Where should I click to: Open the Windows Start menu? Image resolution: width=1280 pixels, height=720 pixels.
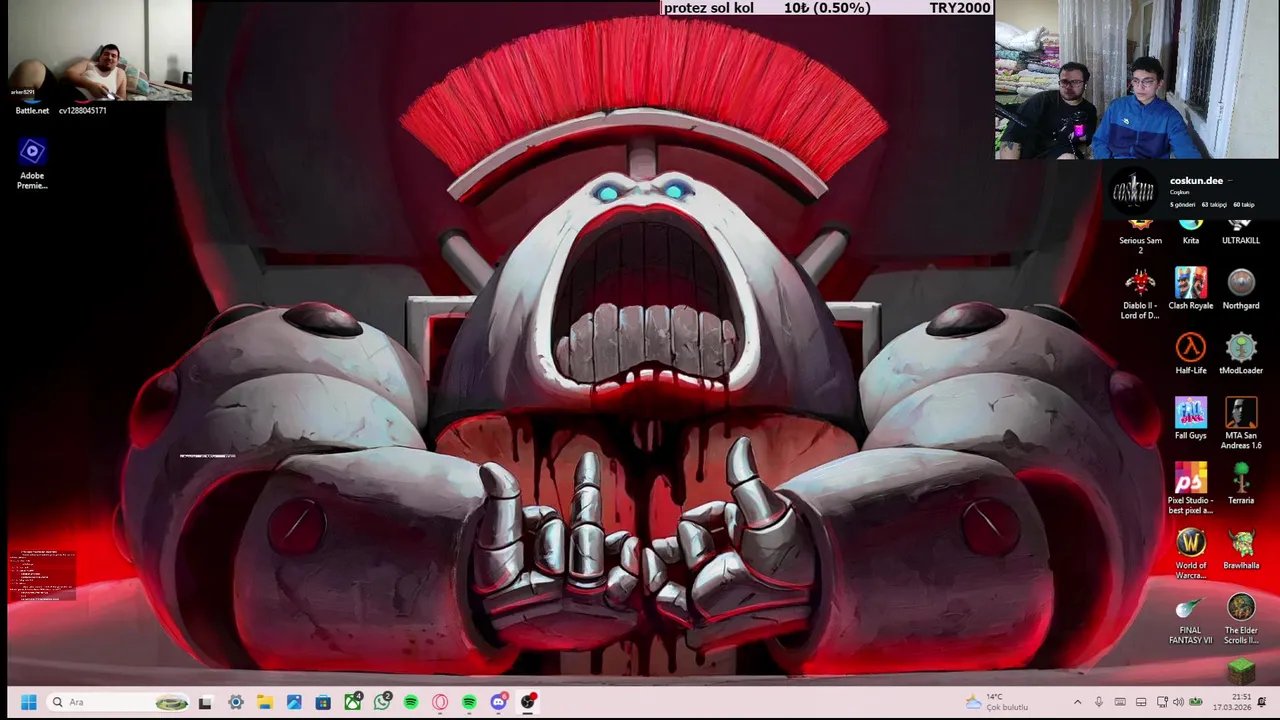coord(28,702)
